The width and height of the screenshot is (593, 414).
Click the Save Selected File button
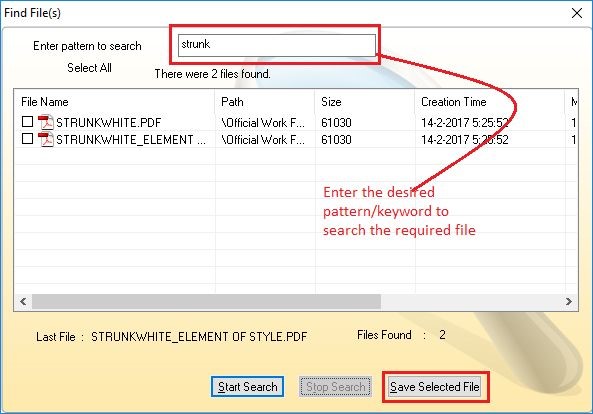coord(435,387)
